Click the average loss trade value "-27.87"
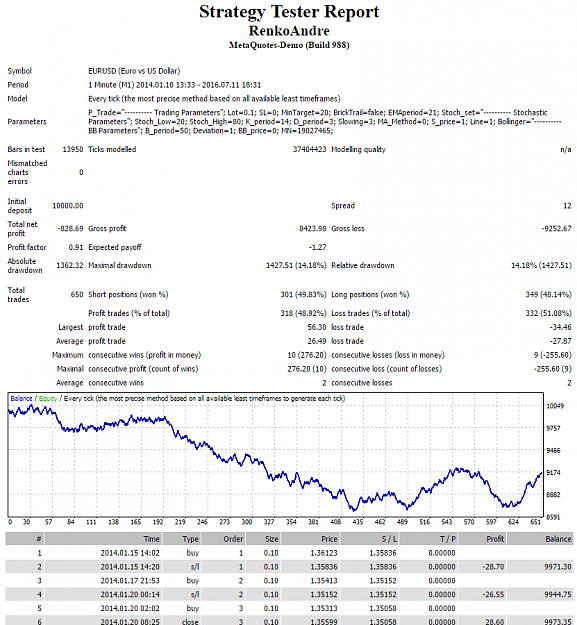This screenshot has width=577, height=625. 560,341
